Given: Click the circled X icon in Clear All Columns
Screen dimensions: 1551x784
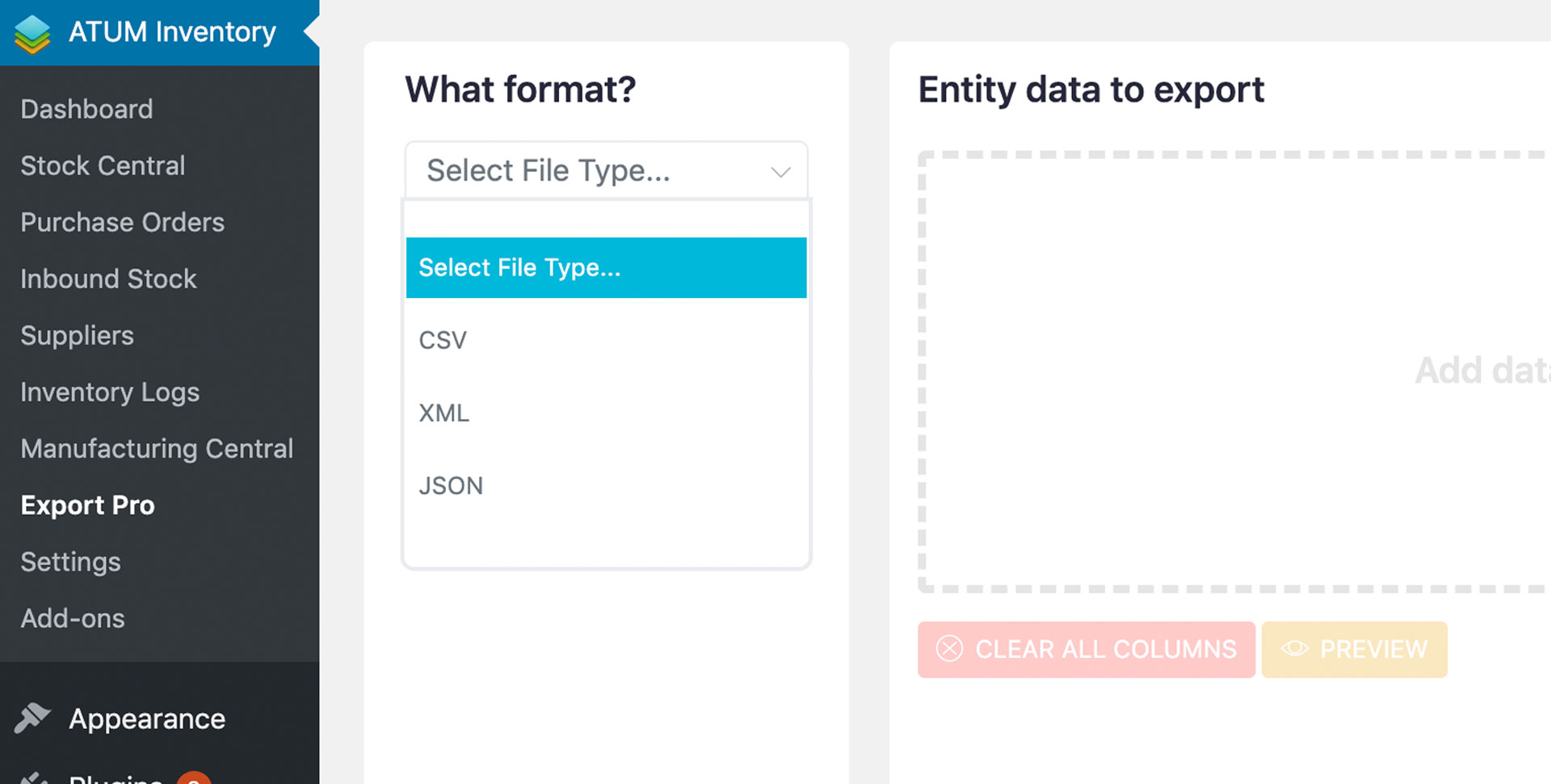Looking at the screenshot, I should tap(949, 648).
